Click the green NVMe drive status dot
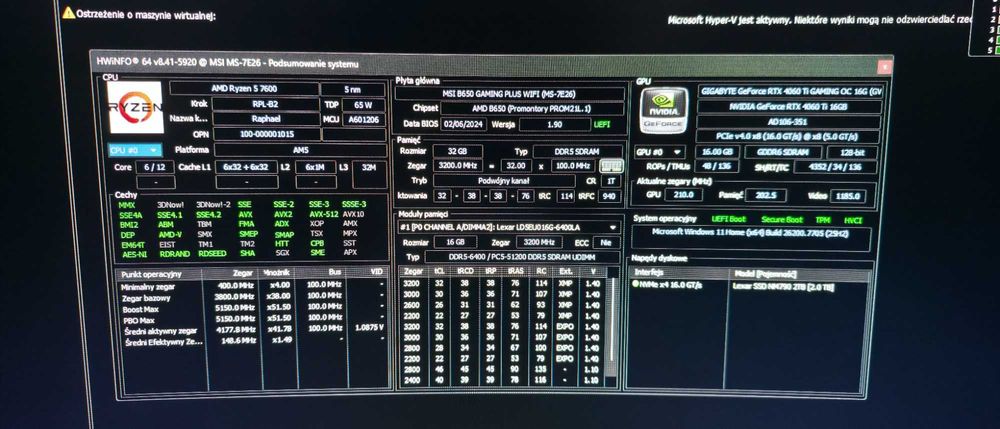The image size is (1000, 429). coord(635,284)
